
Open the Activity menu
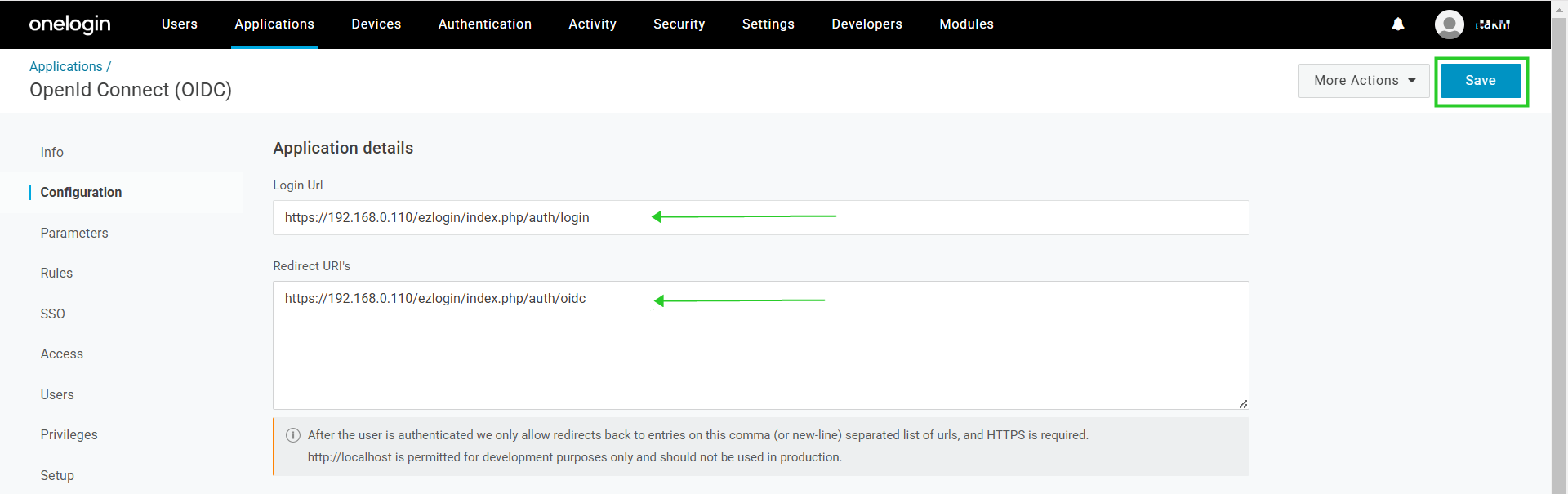tap(593, 24)
